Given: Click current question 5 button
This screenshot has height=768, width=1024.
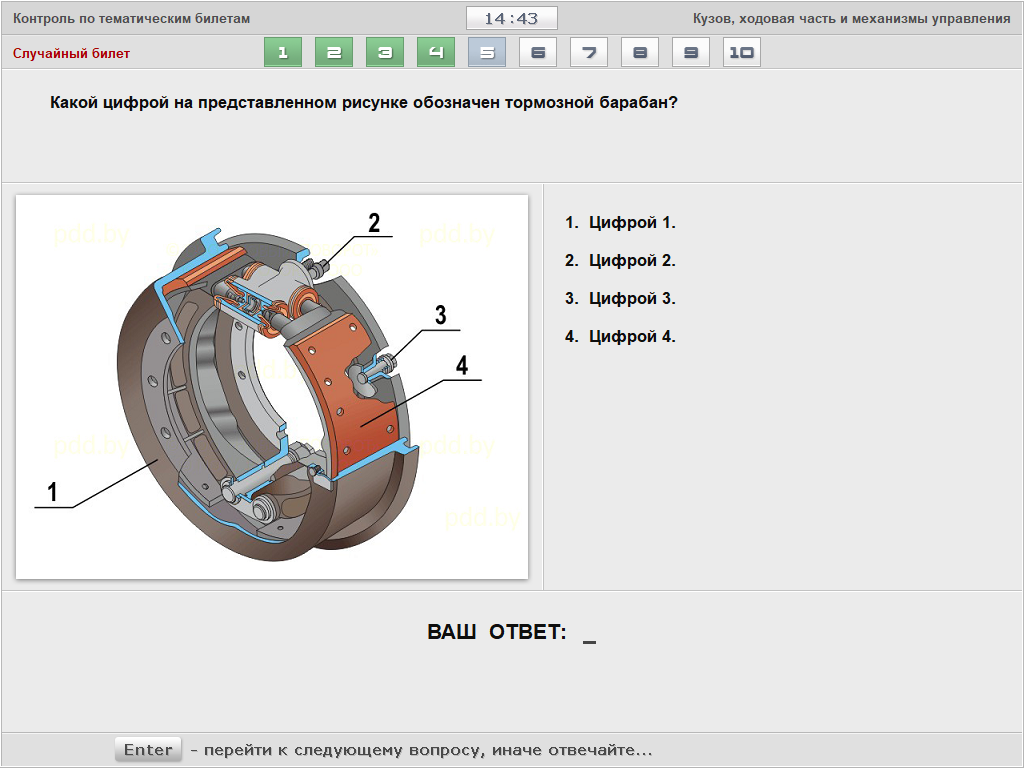Looking at the screenshot, I should [x=487, y=53].
